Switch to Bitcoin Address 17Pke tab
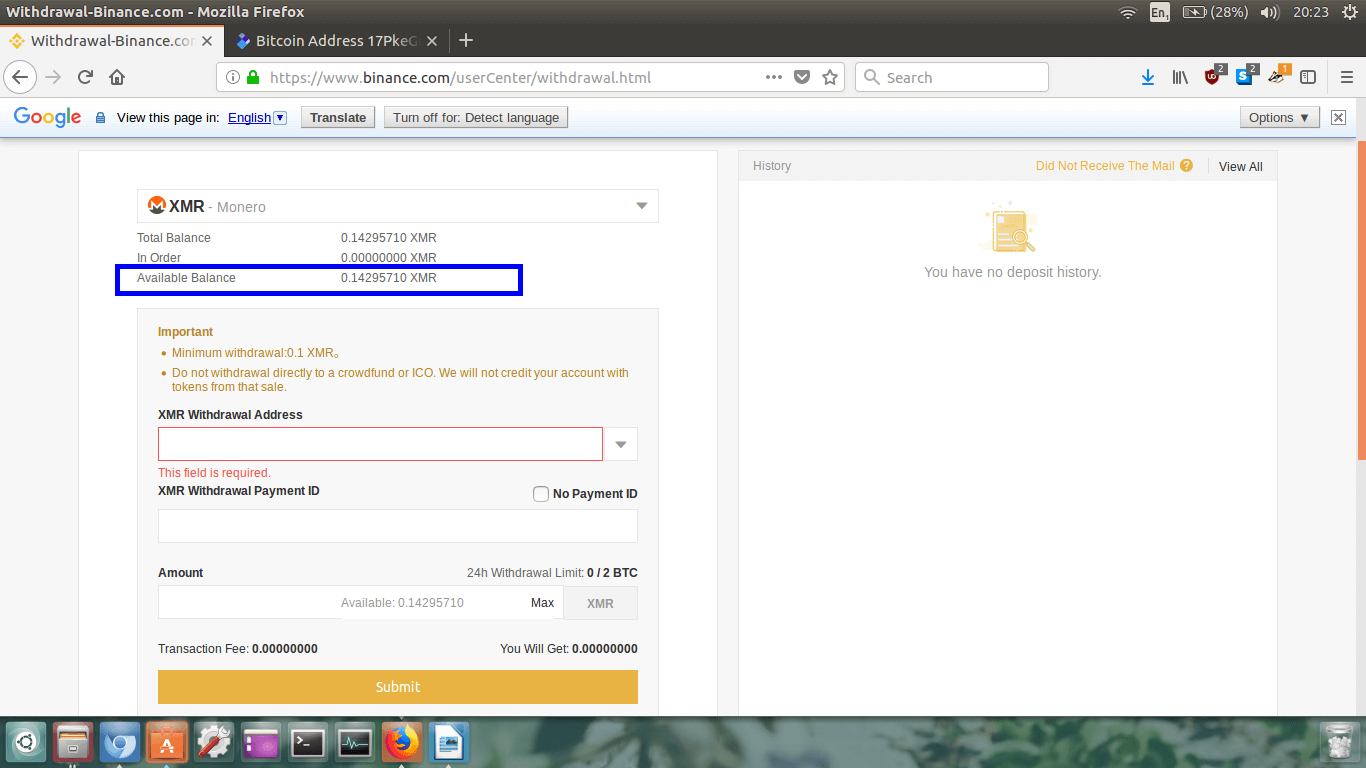1366x768 pixels. coord(335,41)
